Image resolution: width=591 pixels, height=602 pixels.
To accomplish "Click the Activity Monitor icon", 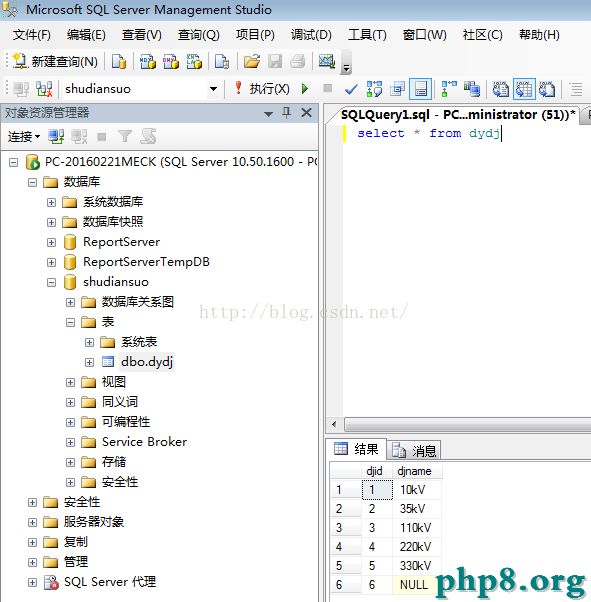I will coord(327,61).
